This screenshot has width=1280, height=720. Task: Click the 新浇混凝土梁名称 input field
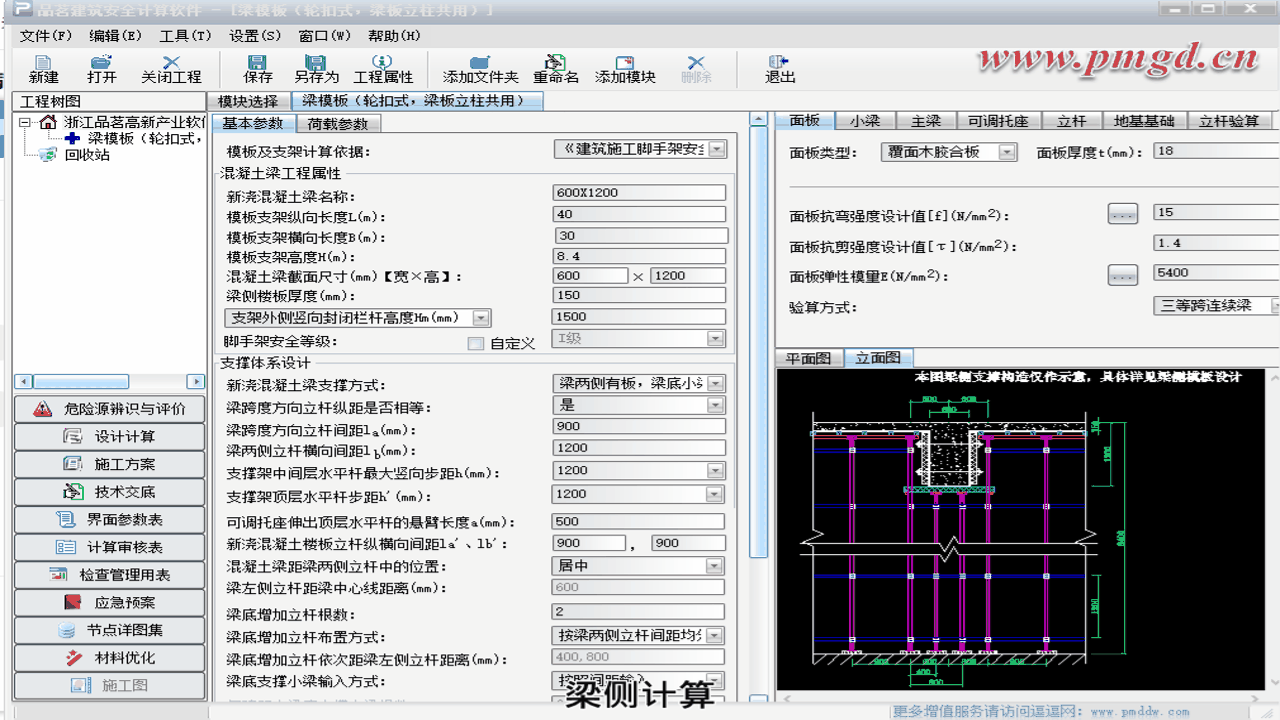click(x=639, y=194)
